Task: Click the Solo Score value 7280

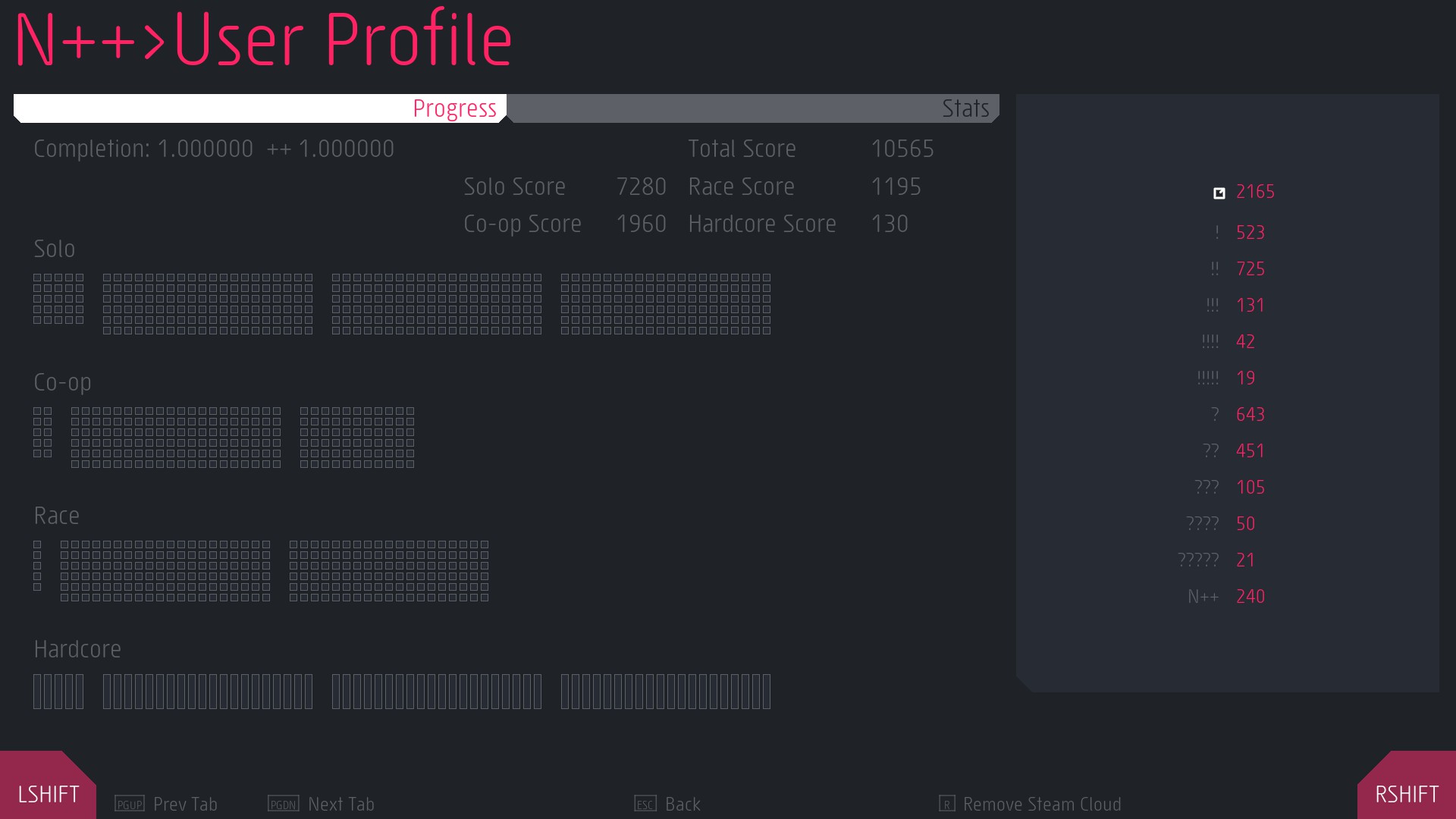Action: pyautogui.click(x=641, y=187)
